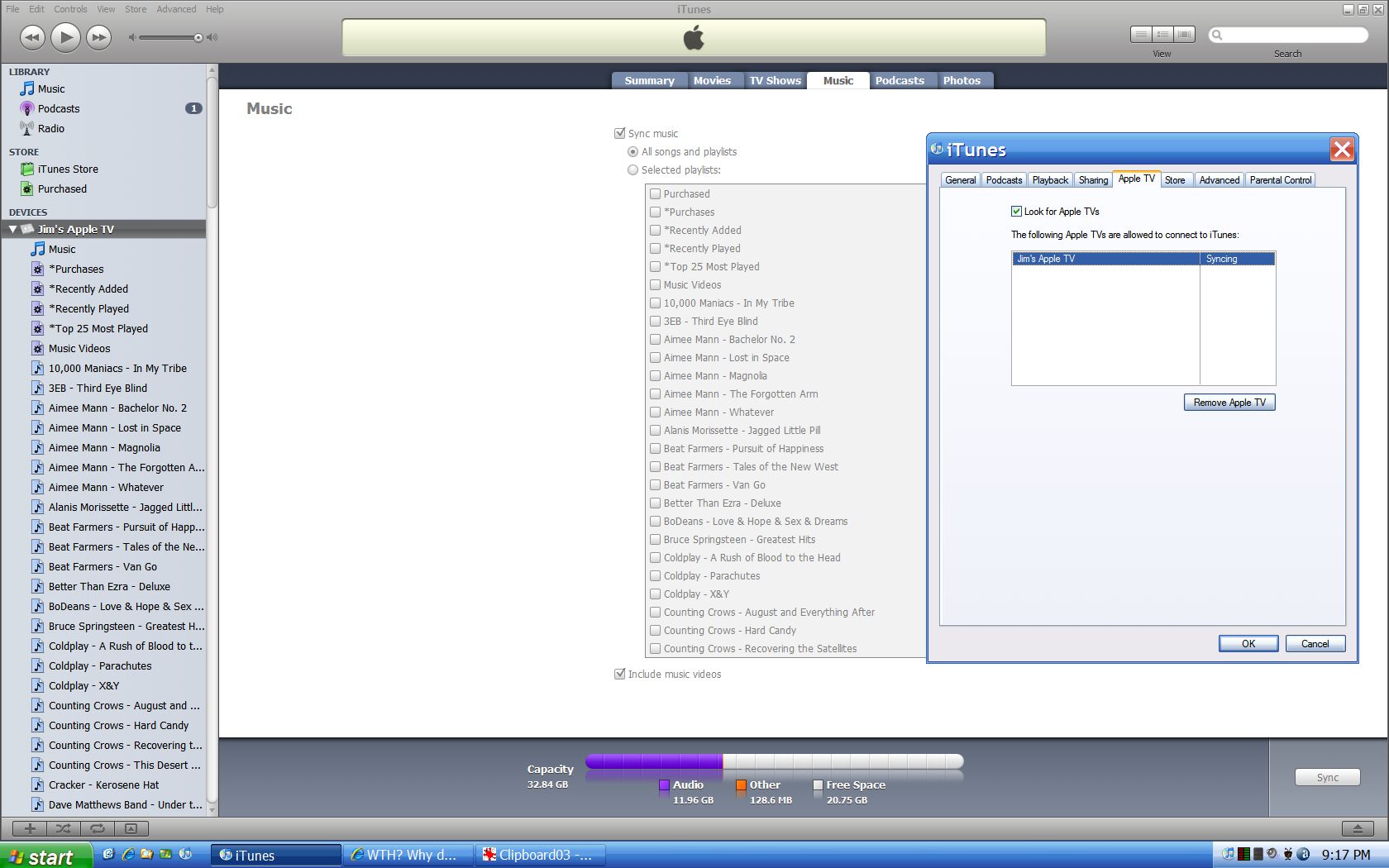1389x868 pixels.
Task: Click the magnifying glass search icon
Action: tap(1217, 35)
